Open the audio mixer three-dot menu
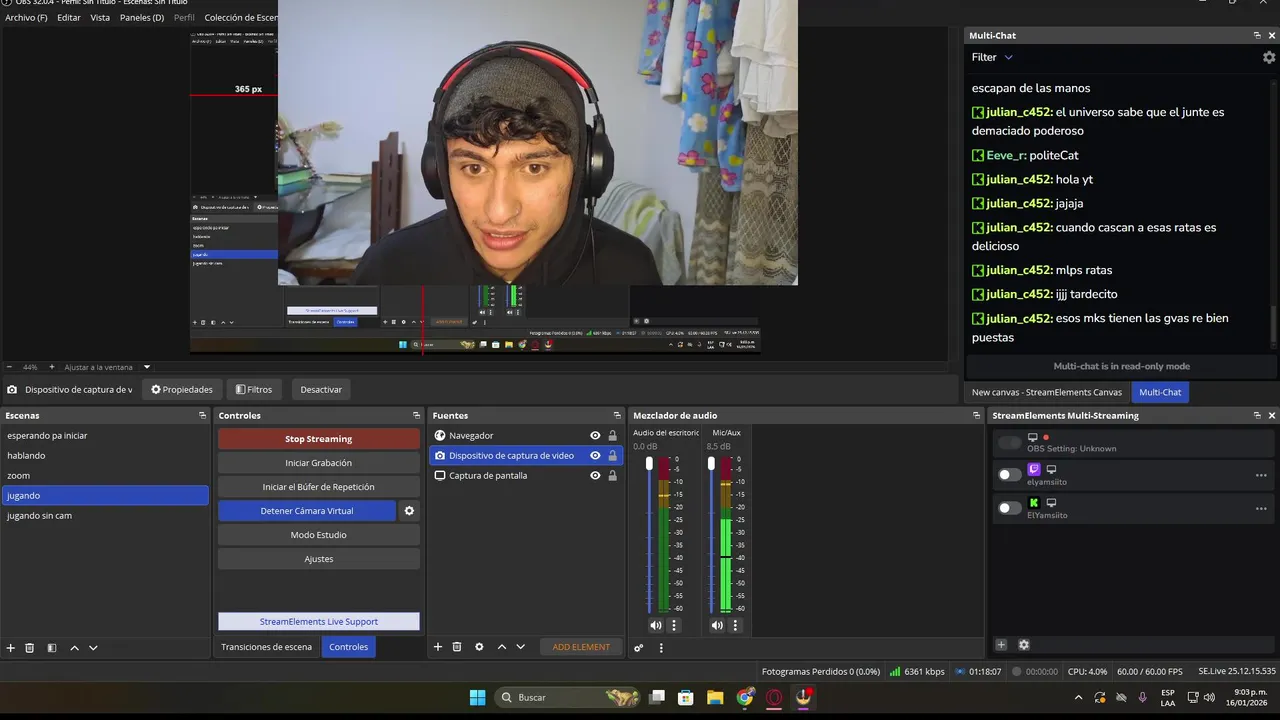 coord(661,648)
